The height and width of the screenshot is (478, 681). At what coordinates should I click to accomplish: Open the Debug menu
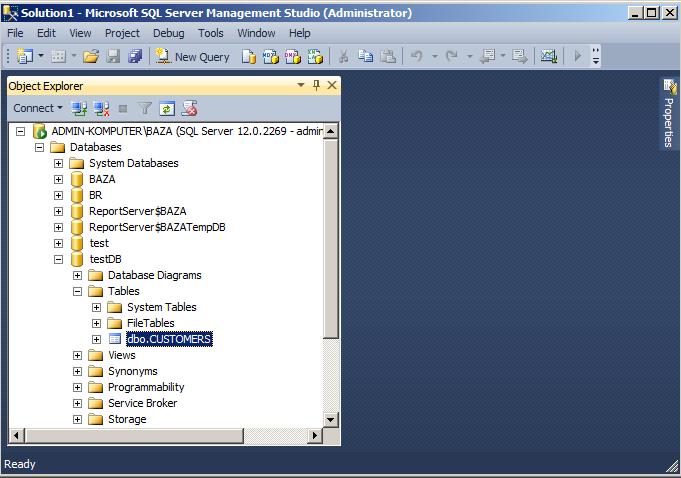coord(169,33)
